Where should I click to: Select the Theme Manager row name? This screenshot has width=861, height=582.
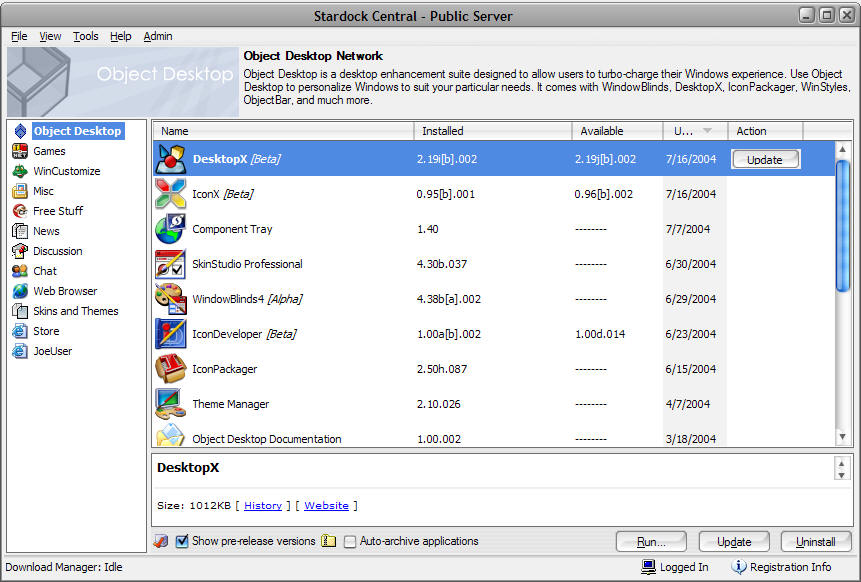tap(231, 404)
